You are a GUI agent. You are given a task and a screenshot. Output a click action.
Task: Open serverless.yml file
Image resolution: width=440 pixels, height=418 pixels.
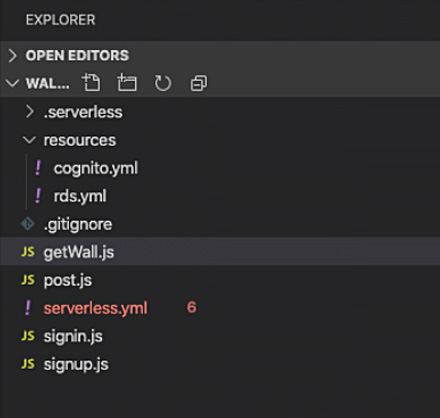95,308
